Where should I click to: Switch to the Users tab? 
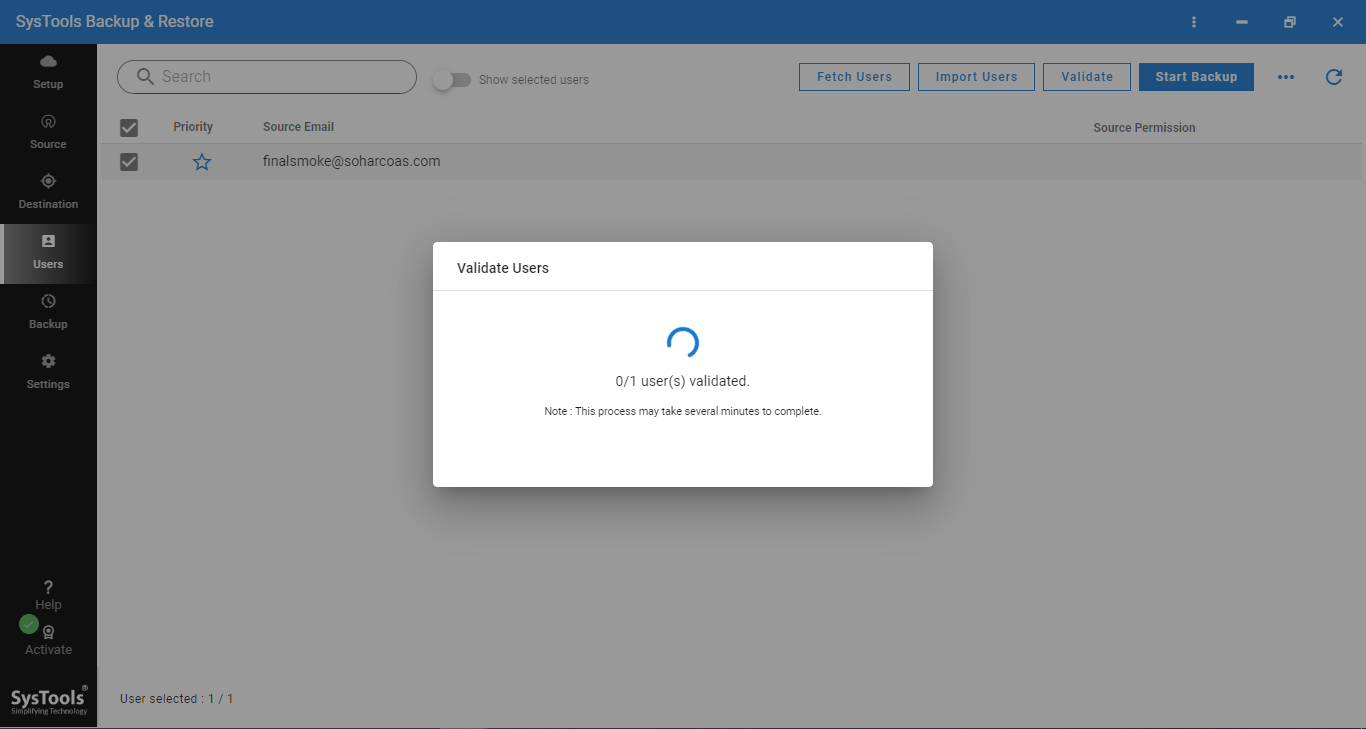click(48, 252)
